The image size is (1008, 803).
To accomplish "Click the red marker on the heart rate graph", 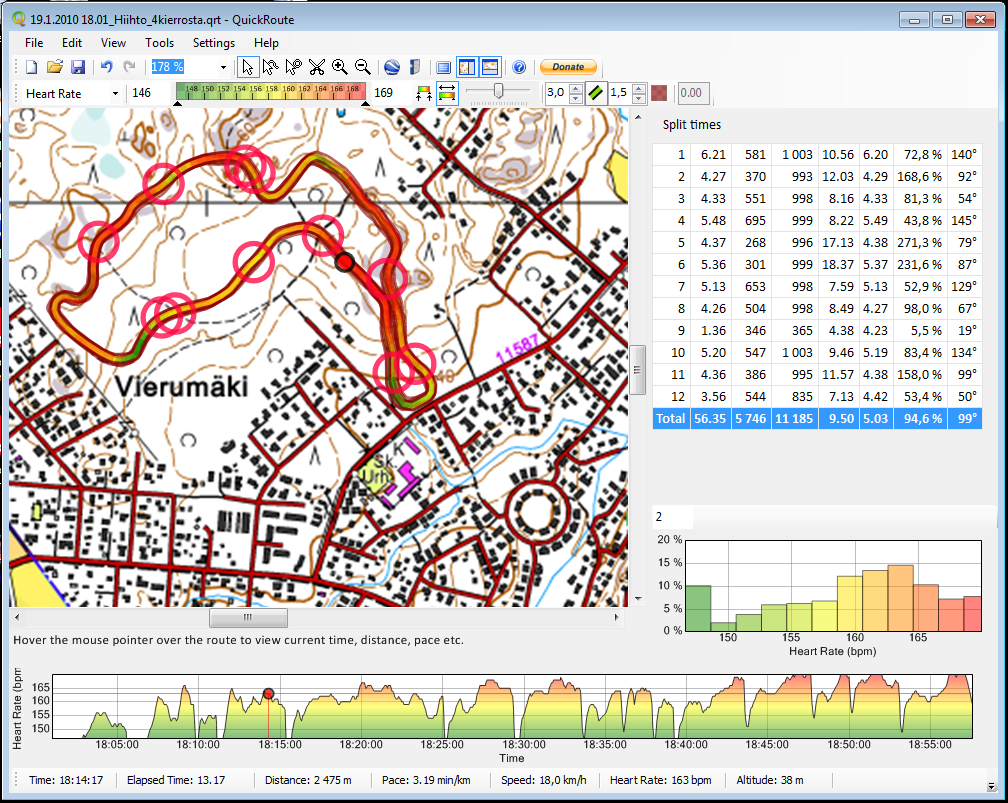I will click(269, 694).
